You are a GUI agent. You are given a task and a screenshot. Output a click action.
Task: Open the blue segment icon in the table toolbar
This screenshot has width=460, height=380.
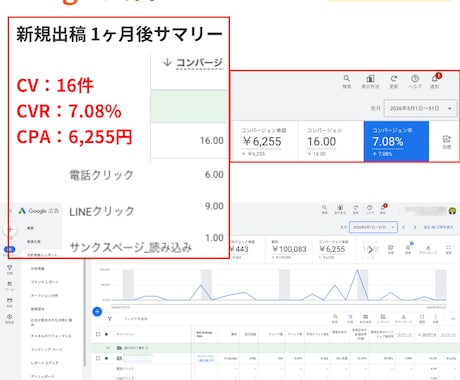(x=350, y=317)
